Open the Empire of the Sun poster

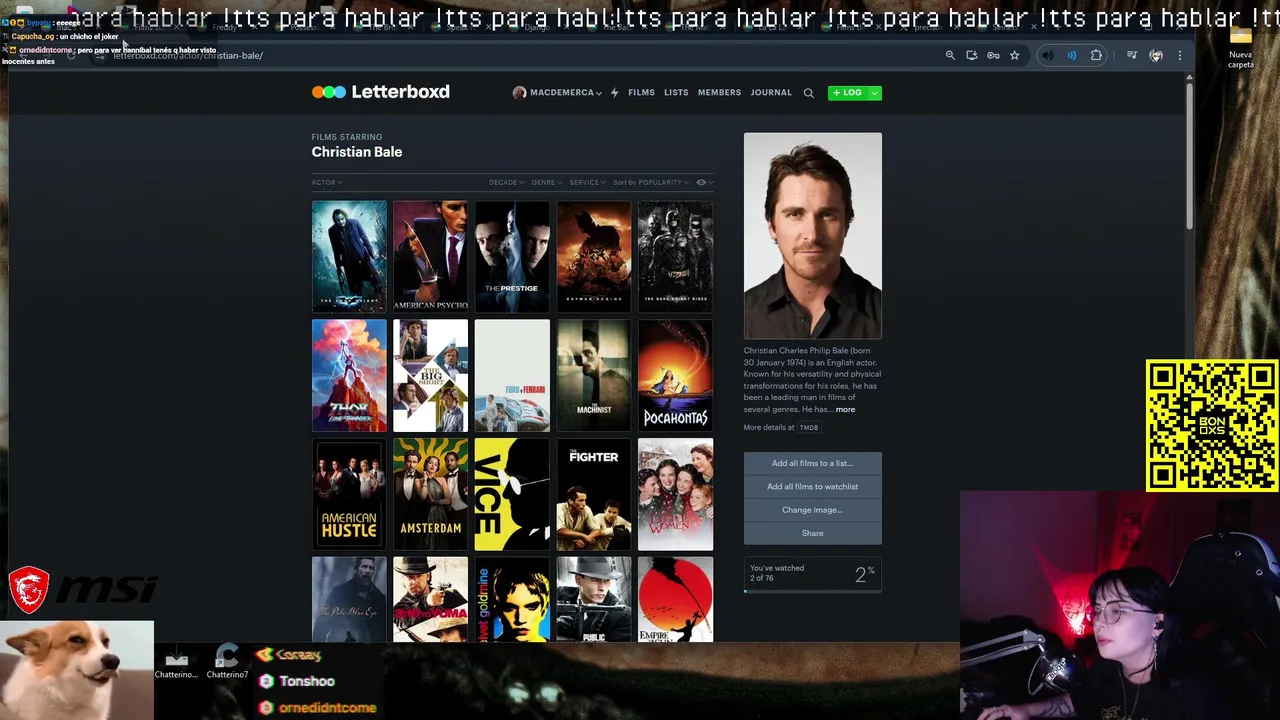(676, 599)
